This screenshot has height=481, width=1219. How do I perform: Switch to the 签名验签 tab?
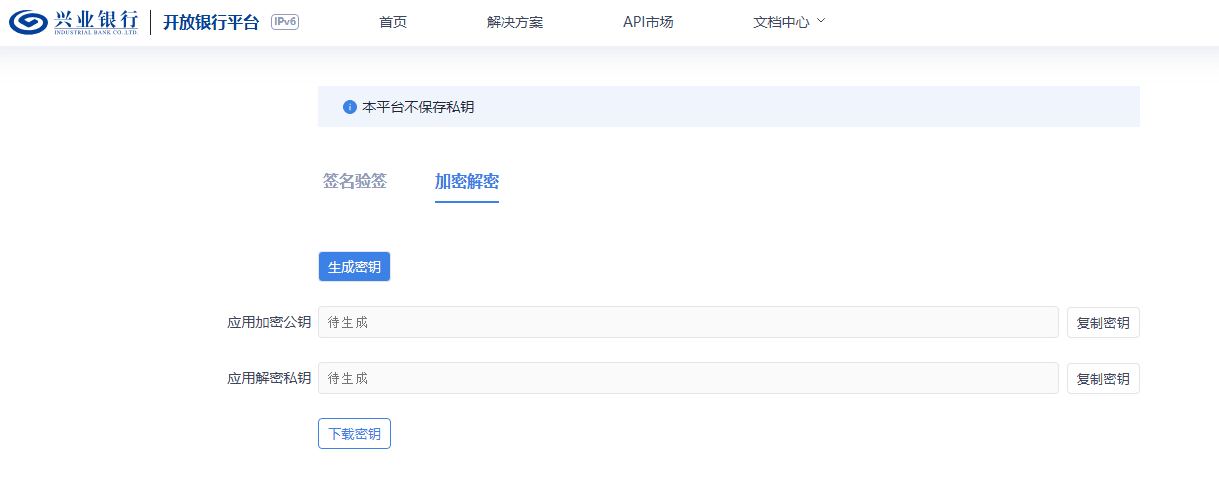[x=355, y=181]
